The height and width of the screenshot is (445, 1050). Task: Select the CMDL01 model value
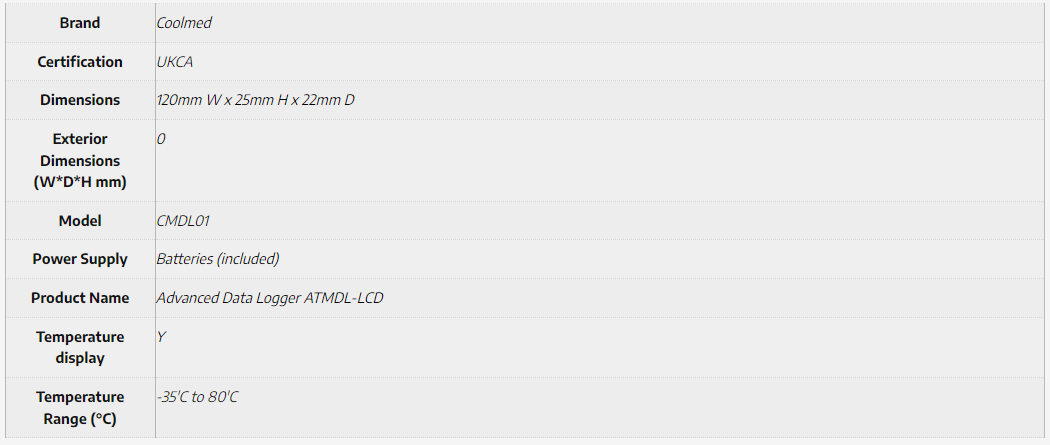(183, 221)
